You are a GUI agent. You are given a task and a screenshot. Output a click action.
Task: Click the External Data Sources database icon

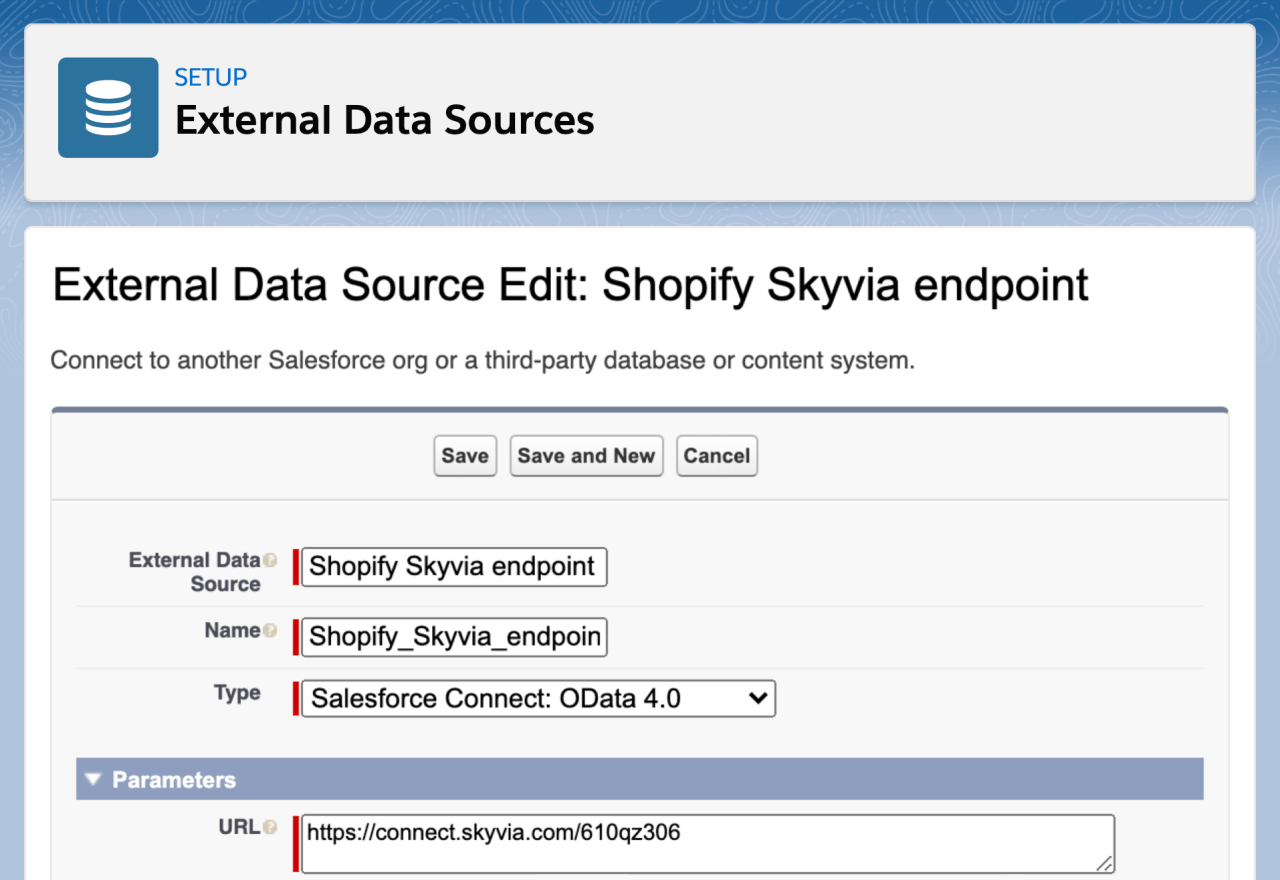[x=108, y=107]
